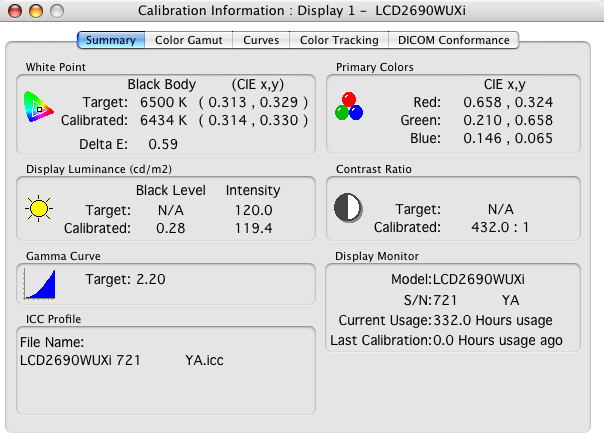The image size is (604, 446).
Task: Click the Gamma Curve graph icon
Action: coord(40,284)
